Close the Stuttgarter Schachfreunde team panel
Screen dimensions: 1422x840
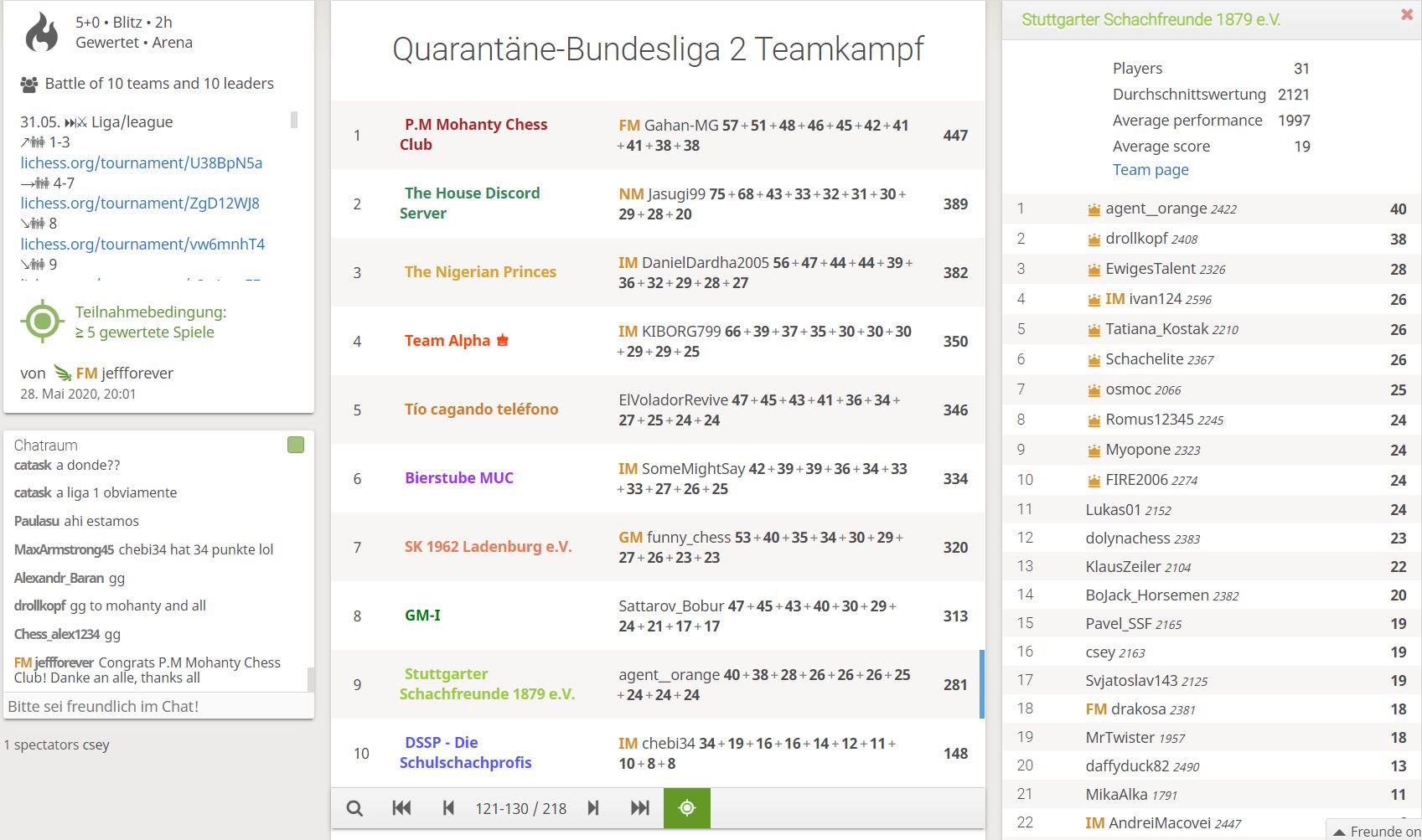pos(1407,14)
